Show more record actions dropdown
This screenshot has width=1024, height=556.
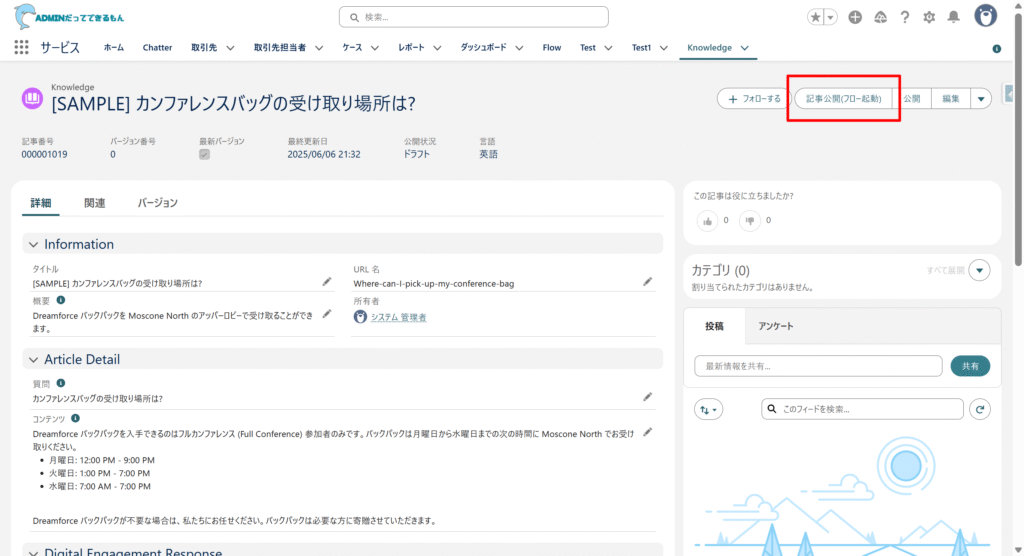[x=981, y=99]
